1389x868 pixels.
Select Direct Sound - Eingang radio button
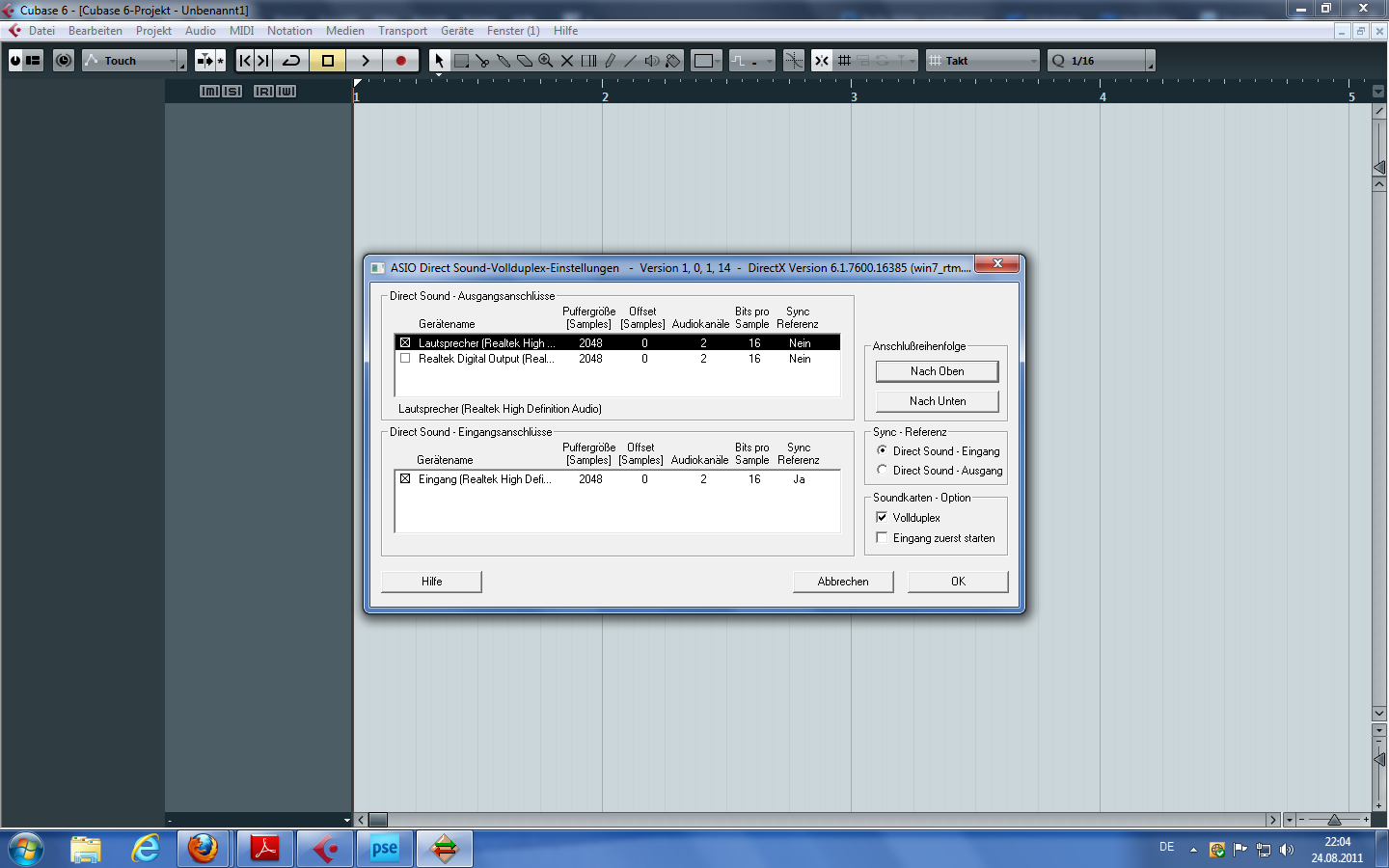[882, 450]
